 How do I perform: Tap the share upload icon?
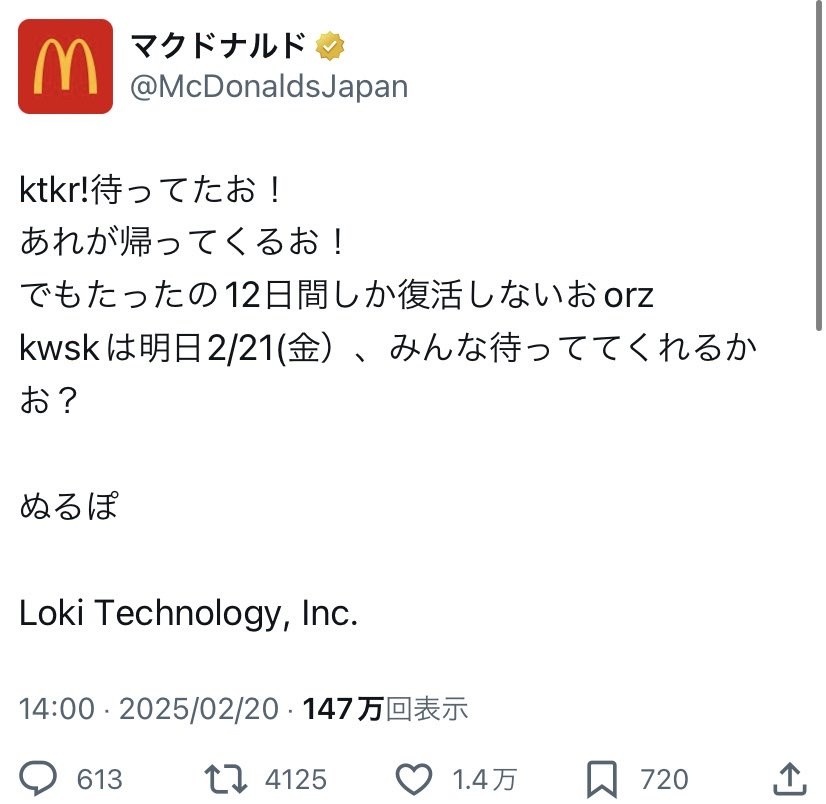click(x=786, y=778)
